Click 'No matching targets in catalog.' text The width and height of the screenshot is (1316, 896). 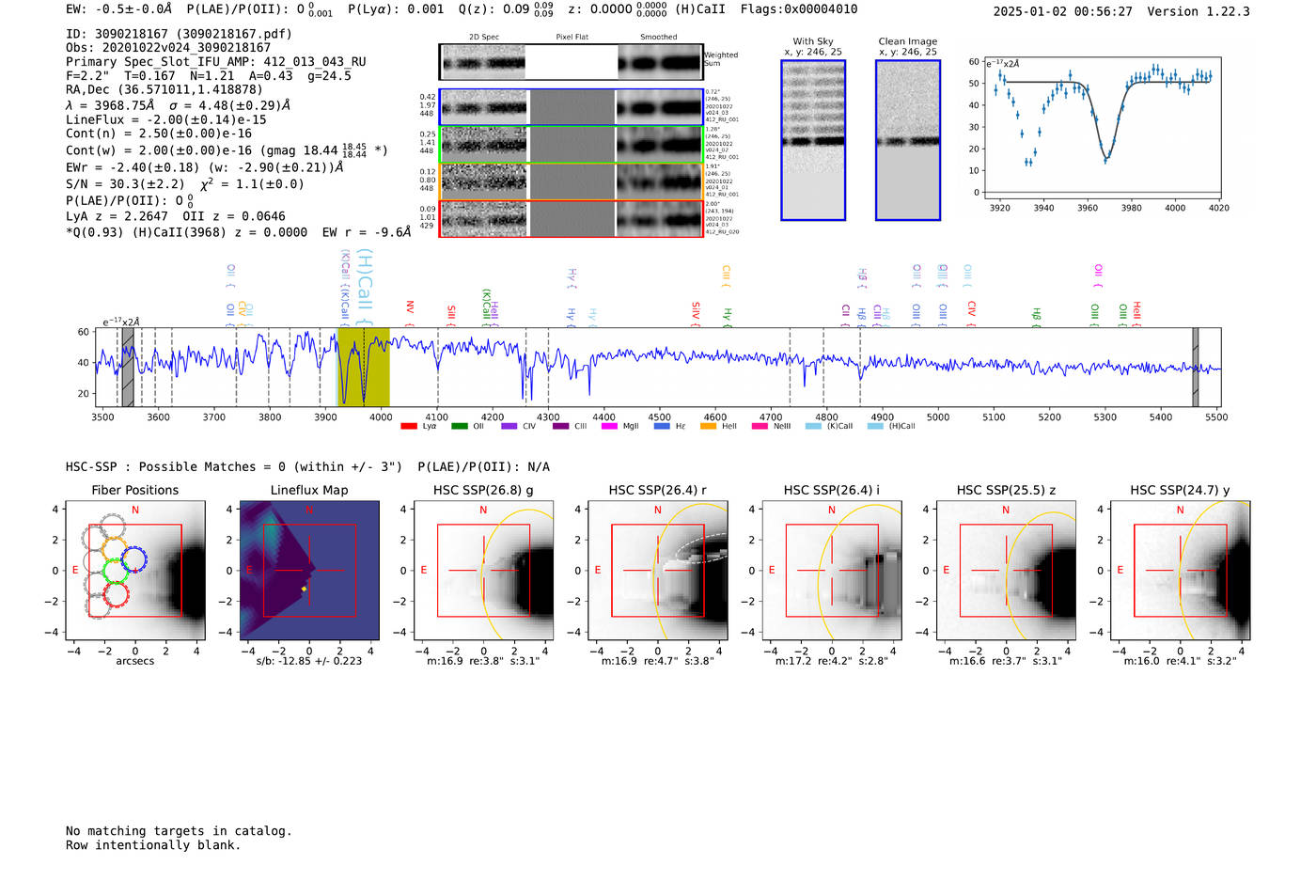(179, 831)
